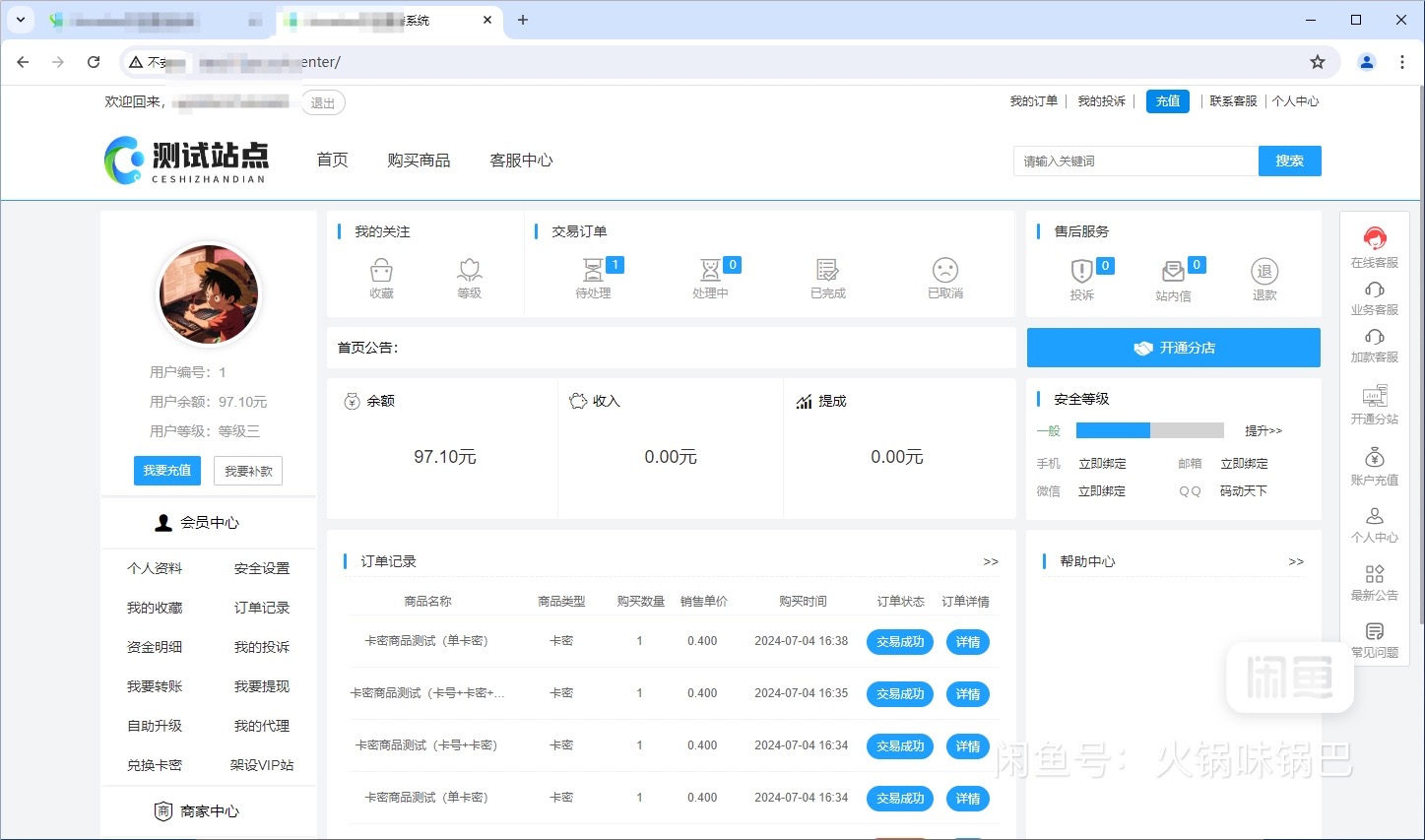Expand 帮助中心 panel via the >> arrow
The image size is (1425, 840).
coord(1297,560)
